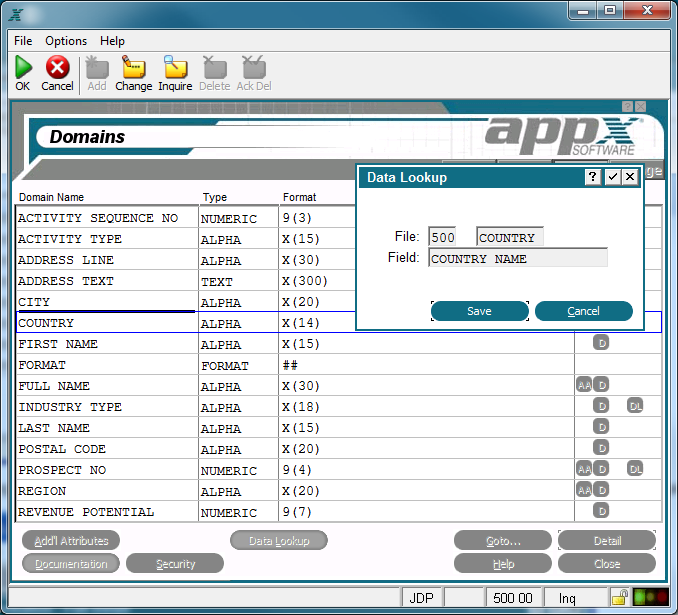The height and width of the screenshot is (615, 678).
Task: Close the Data Lookup dialog with X
Action: point(630,176)
